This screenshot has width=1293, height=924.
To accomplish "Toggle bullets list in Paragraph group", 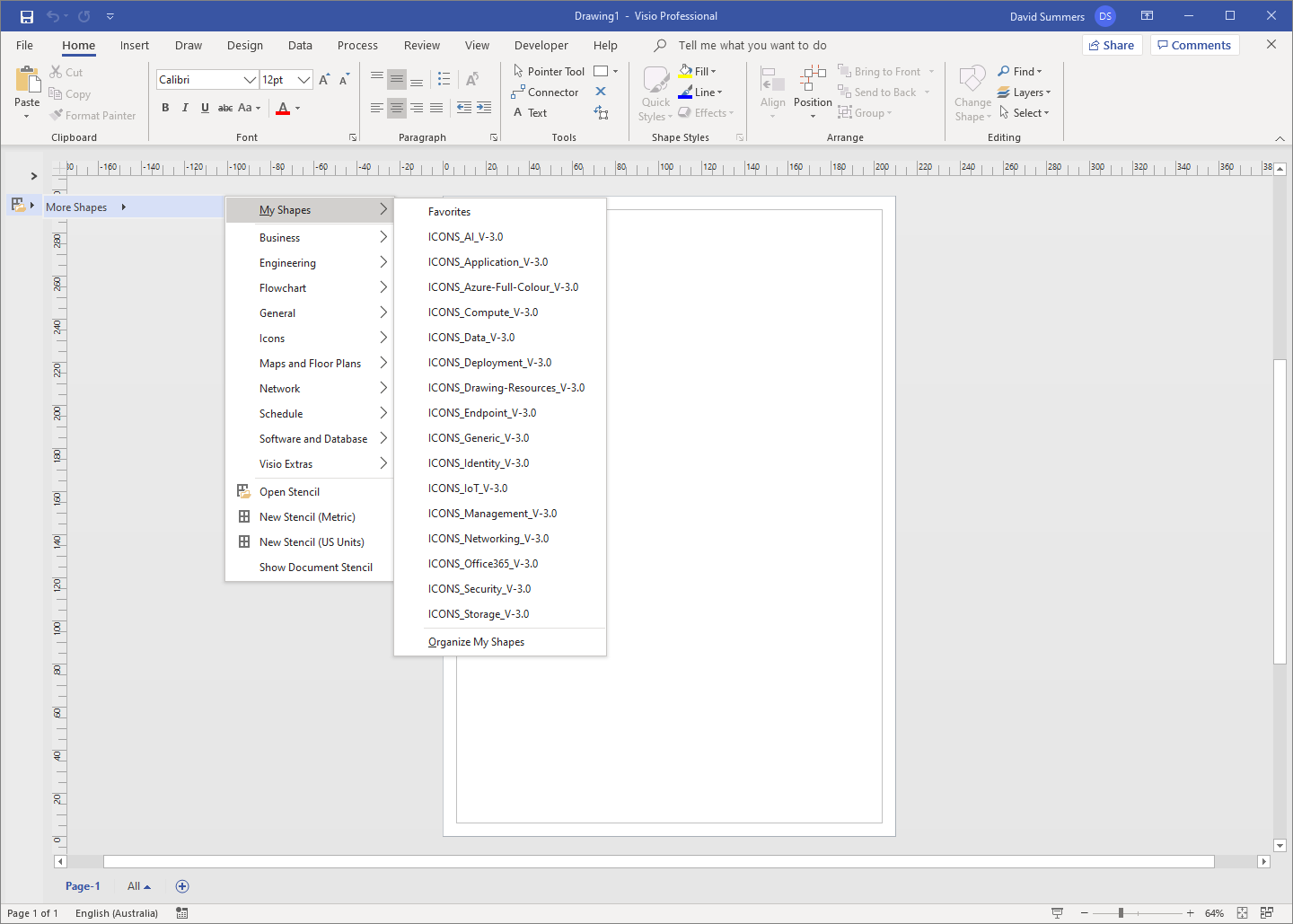I will [444, 80].
